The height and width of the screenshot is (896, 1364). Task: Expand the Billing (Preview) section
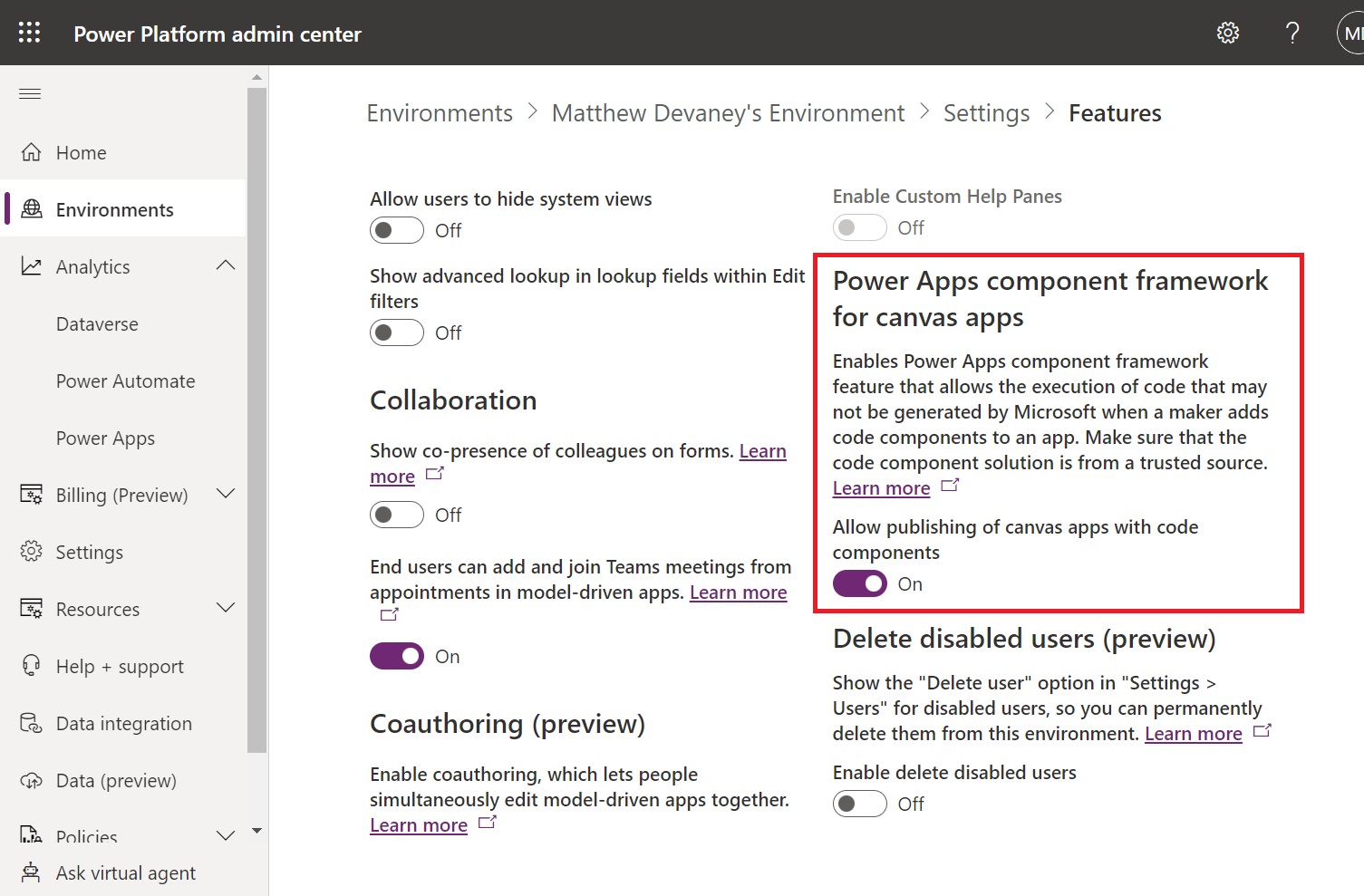(226, 495)
